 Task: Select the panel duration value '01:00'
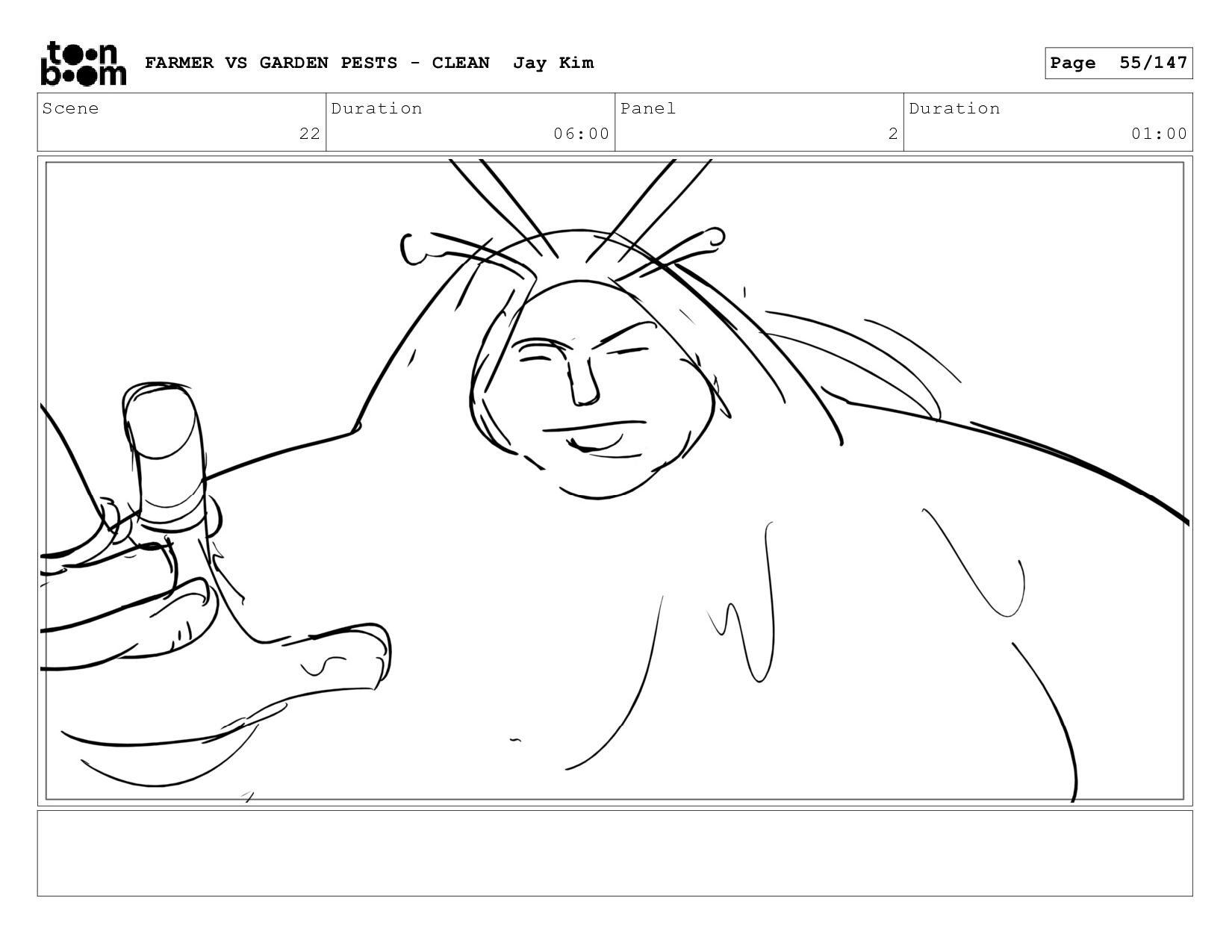(x=1159, y=134)
